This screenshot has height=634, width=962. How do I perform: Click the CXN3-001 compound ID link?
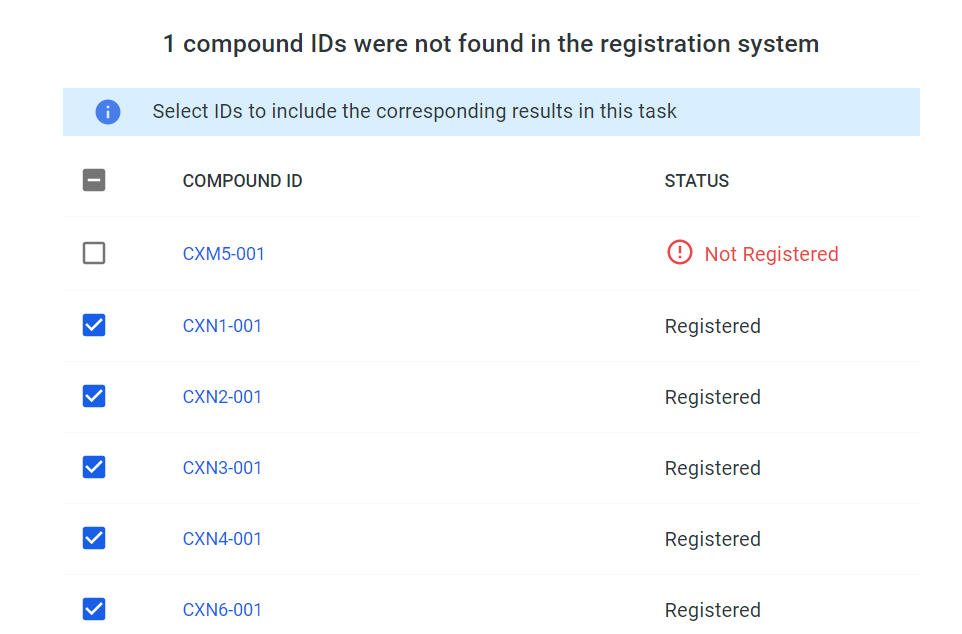pos(222,468)
